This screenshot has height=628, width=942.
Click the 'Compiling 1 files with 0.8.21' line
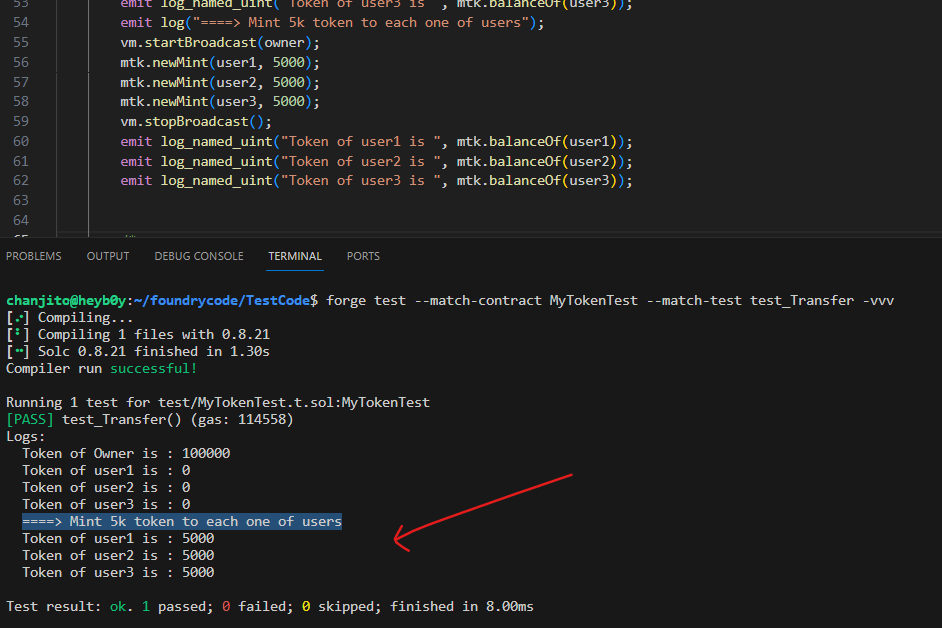(138, 334)
